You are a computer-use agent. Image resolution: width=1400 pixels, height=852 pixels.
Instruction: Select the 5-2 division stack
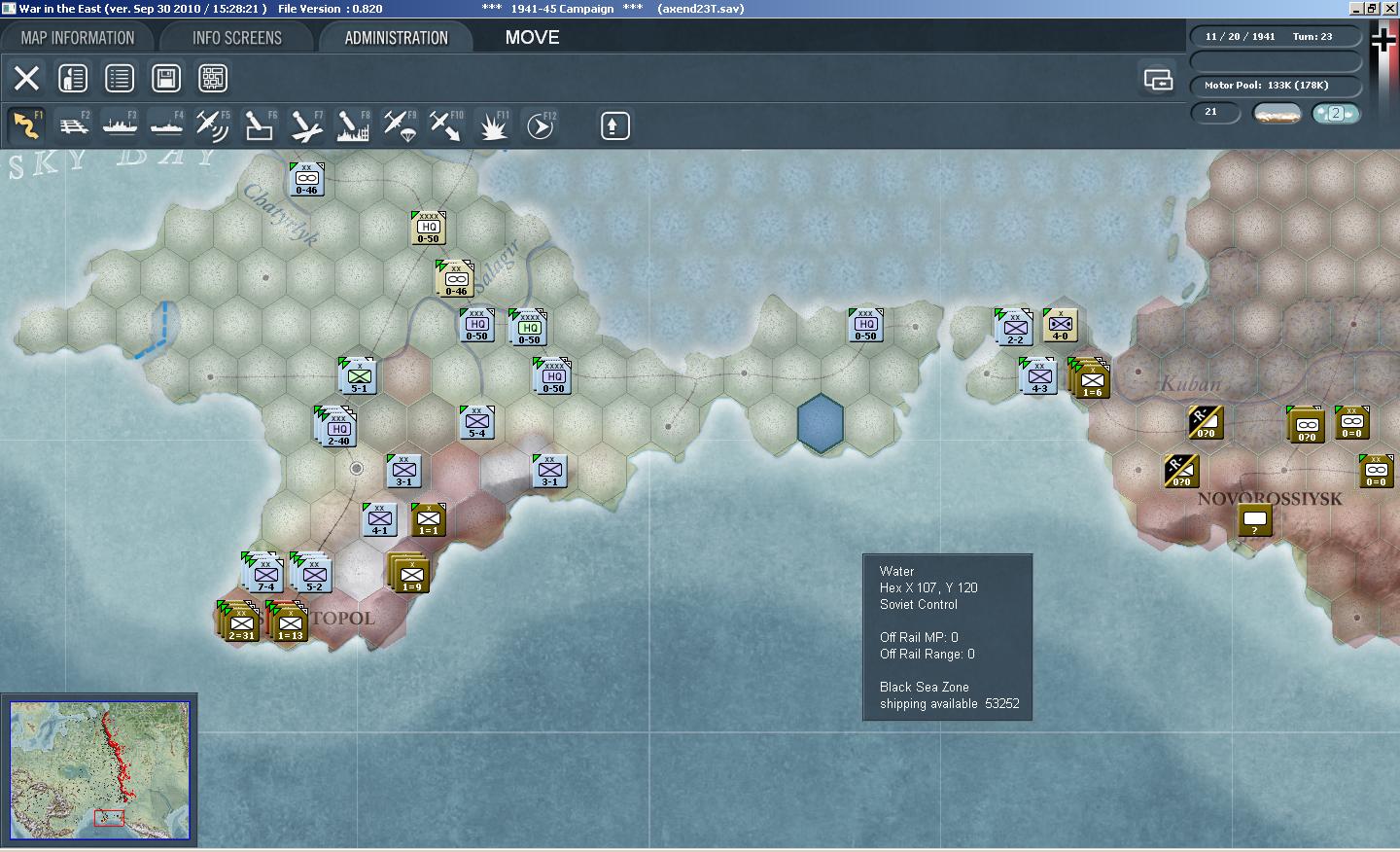pos(313,574)
